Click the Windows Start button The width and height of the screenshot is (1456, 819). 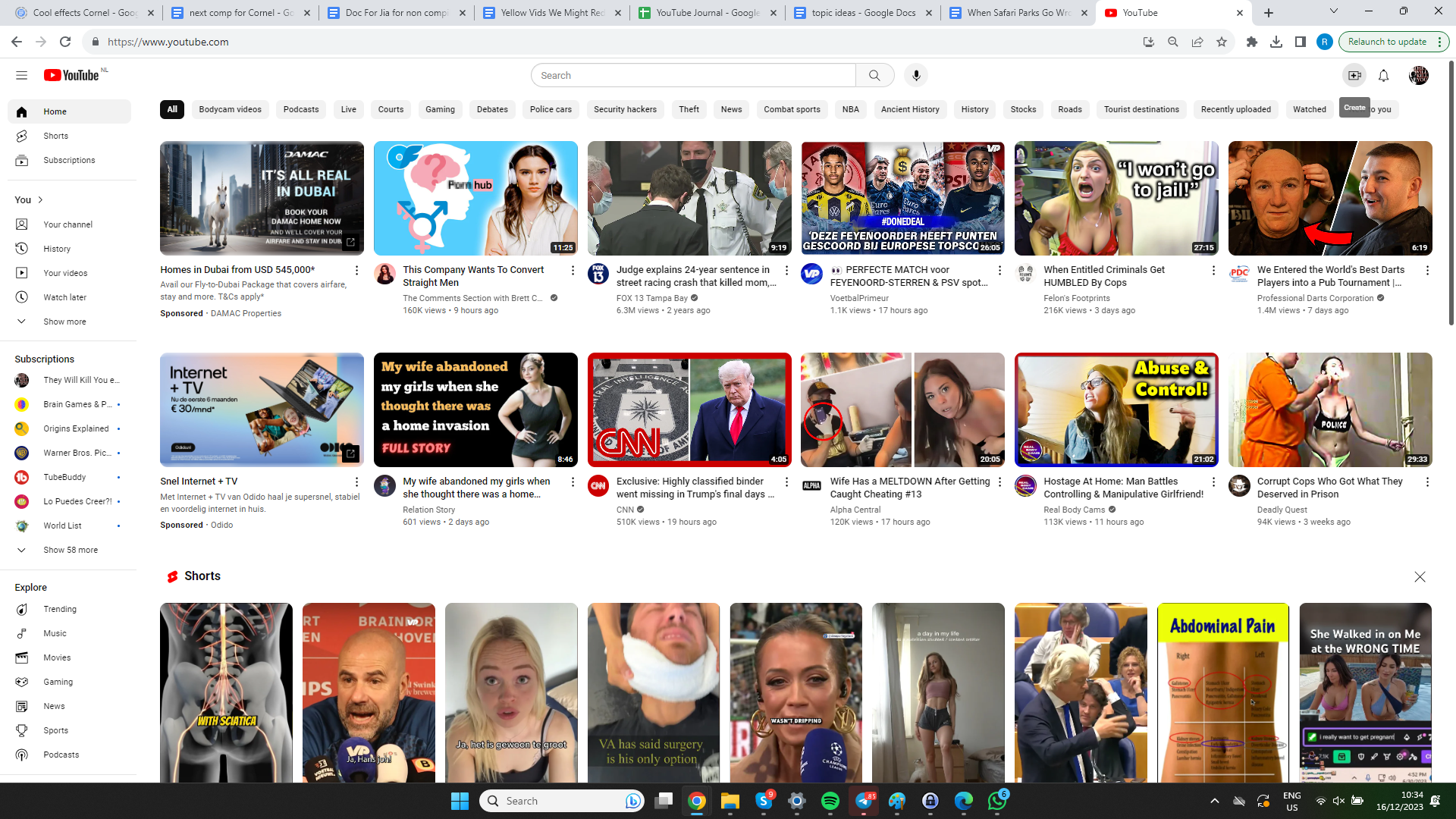[460, 801]
